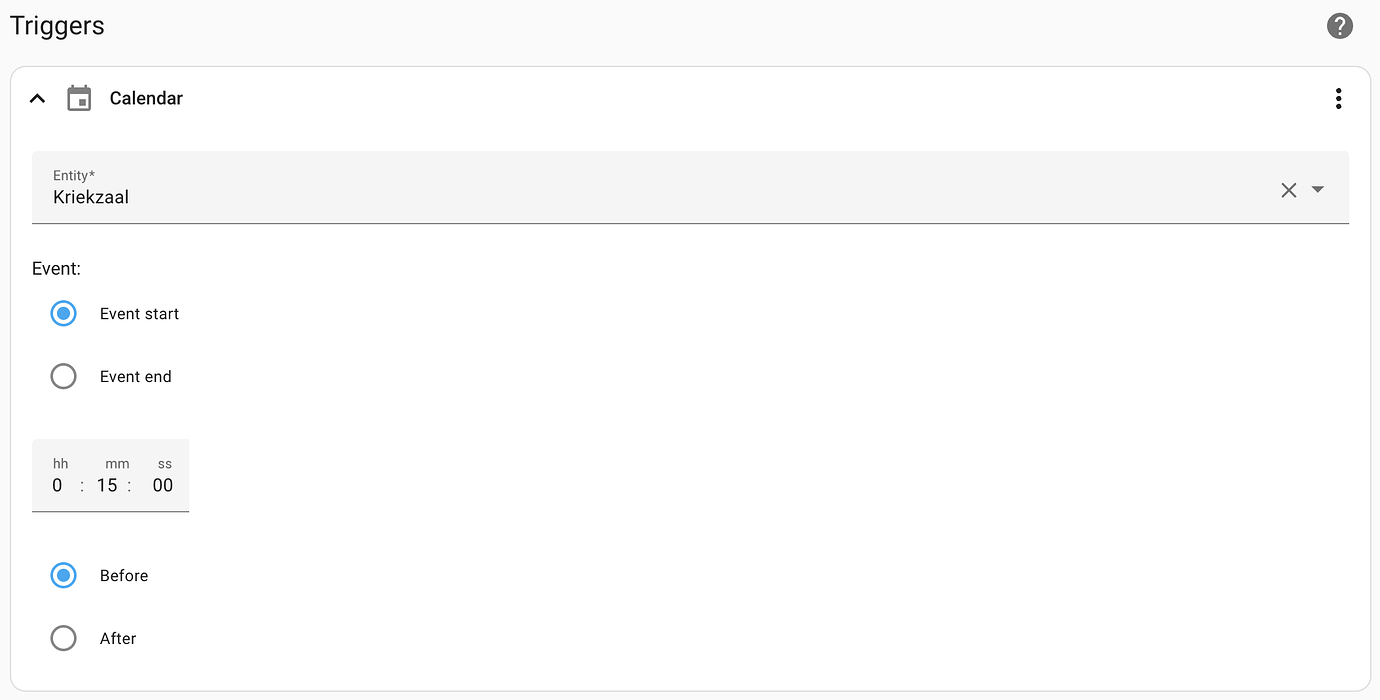Choose the After offset radio button

[x=63, y=638]
